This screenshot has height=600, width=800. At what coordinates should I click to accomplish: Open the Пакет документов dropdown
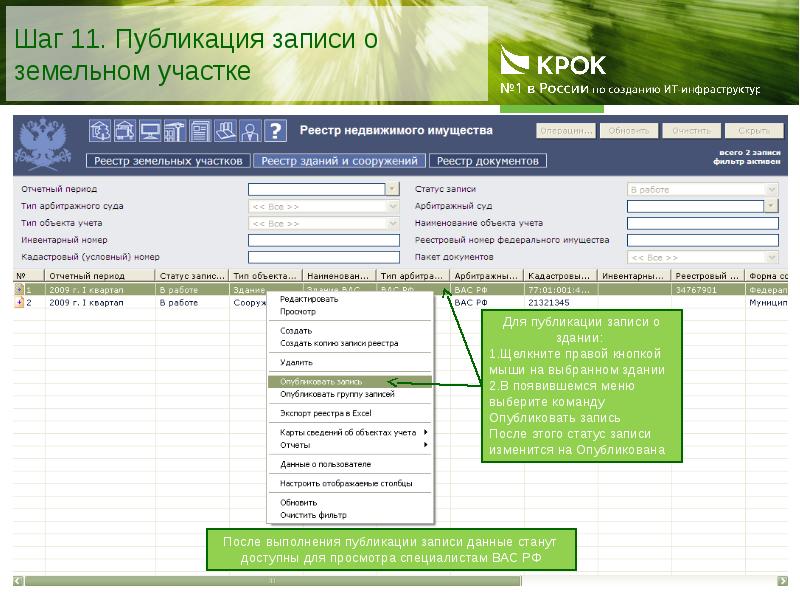(770, 257)
